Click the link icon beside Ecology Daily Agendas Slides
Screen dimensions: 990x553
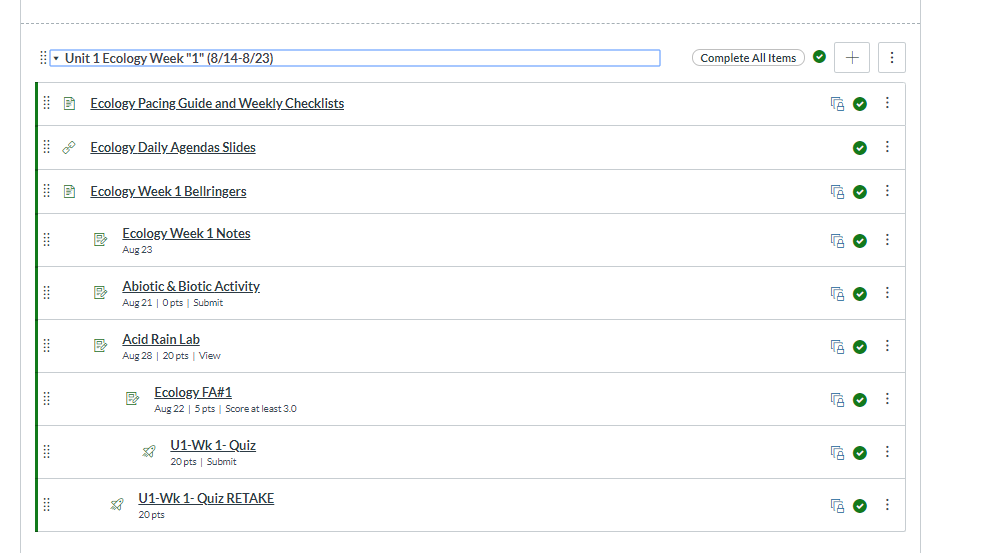coord(69,148)
